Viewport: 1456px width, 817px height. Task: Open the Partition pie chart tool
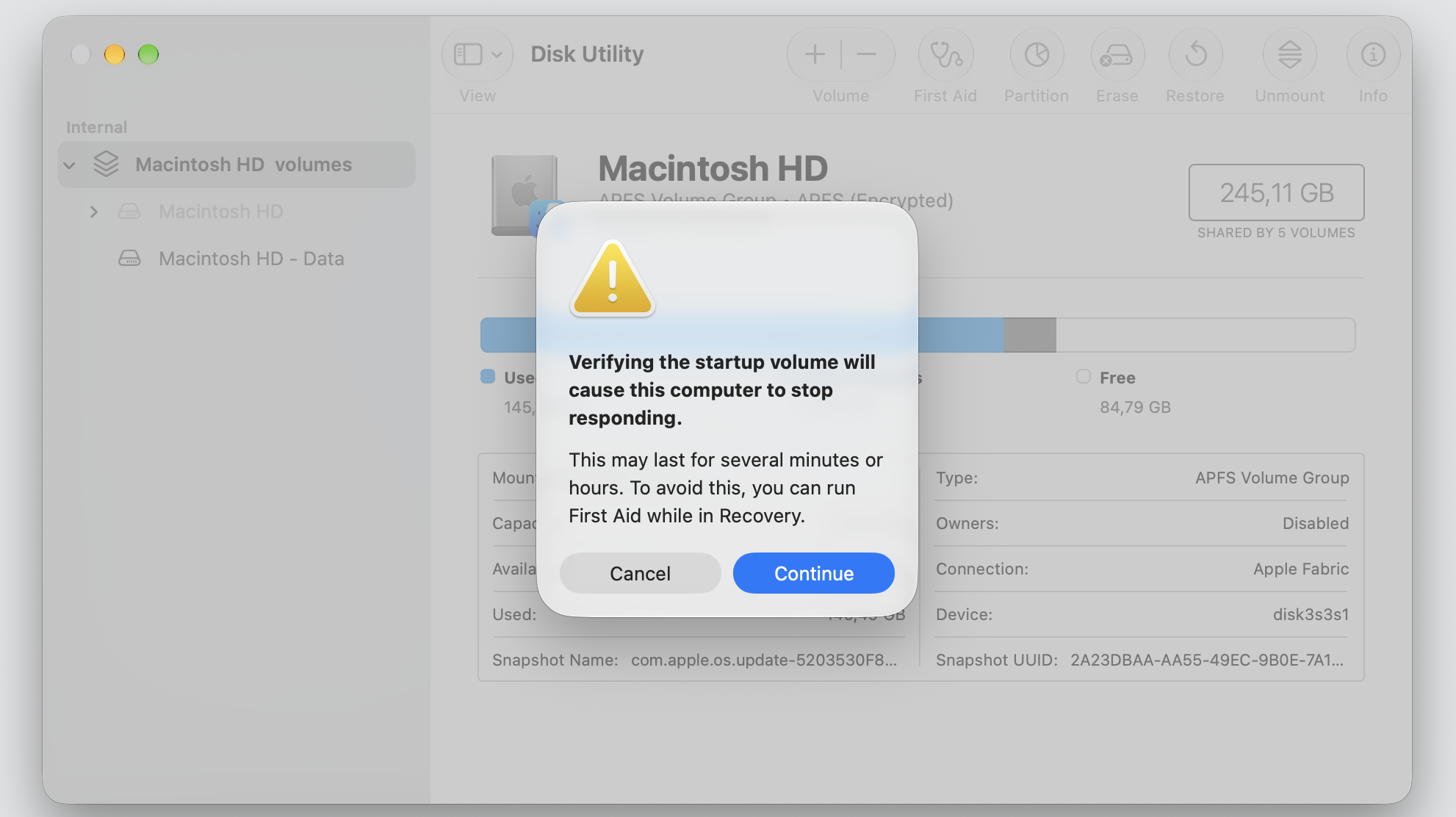[x=1037, y=54]
